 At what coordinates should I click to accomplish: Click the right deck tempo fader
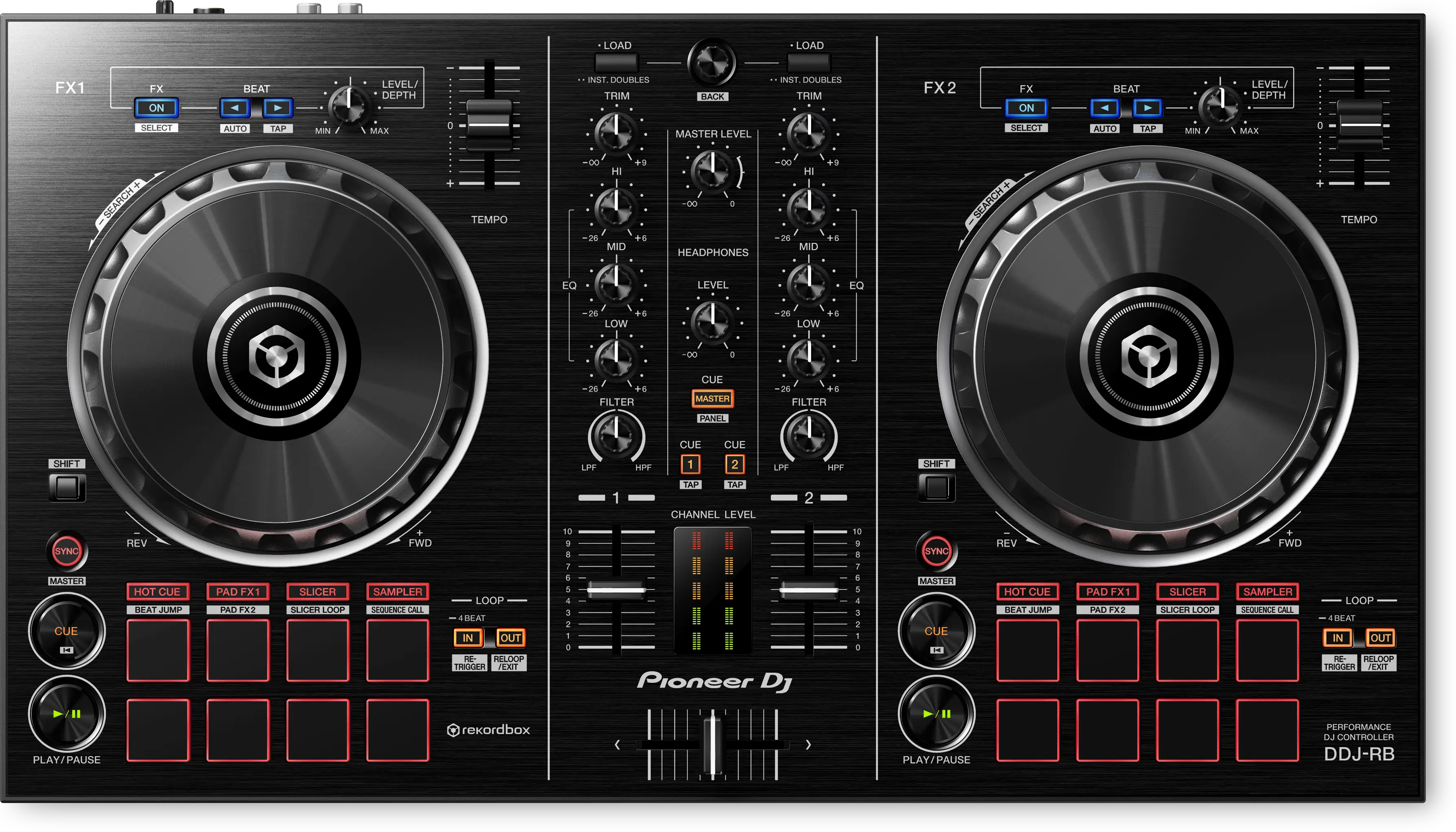click(x=1359, y=125)
